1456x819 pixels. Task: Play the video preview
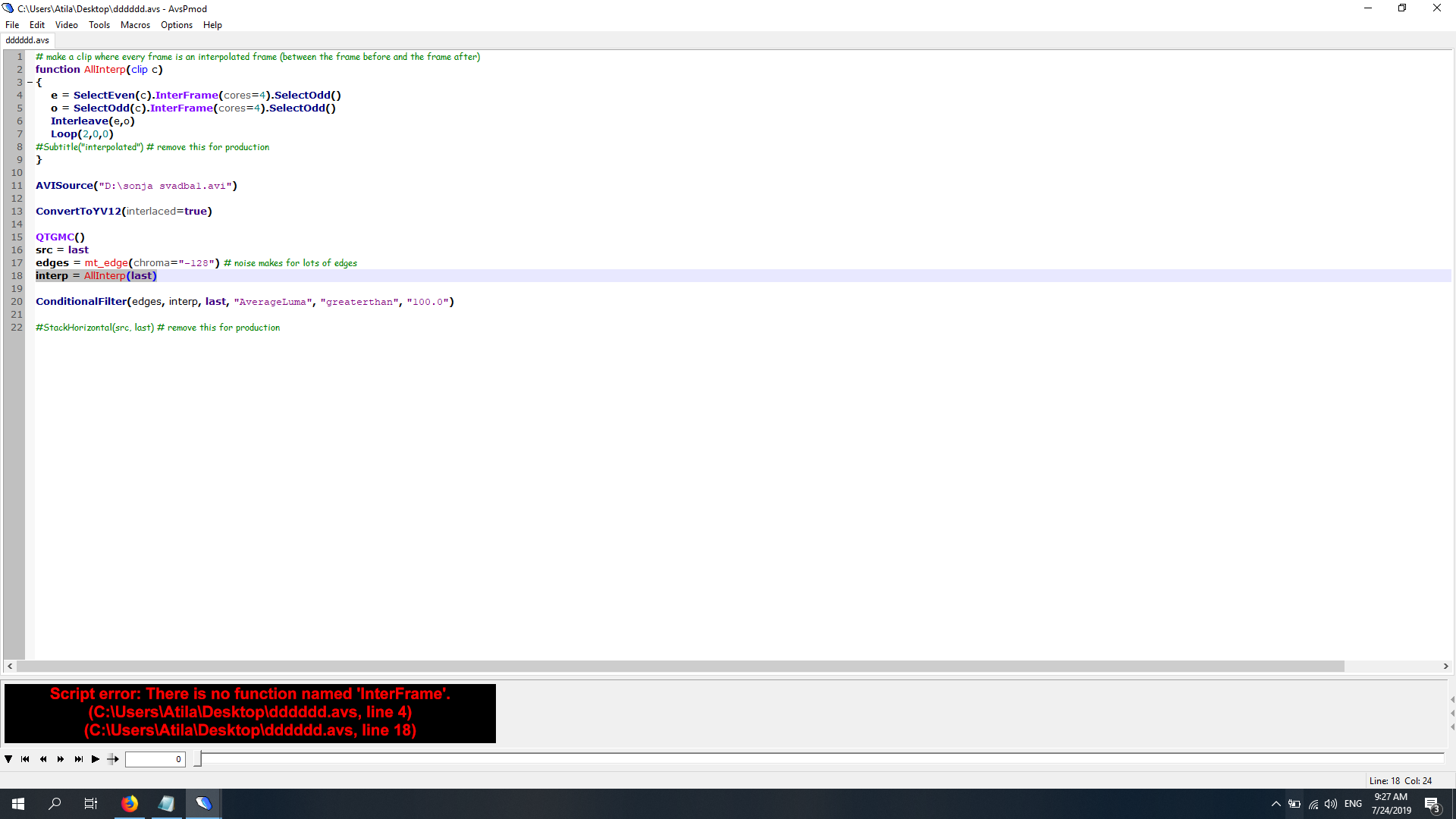[96, 759]
